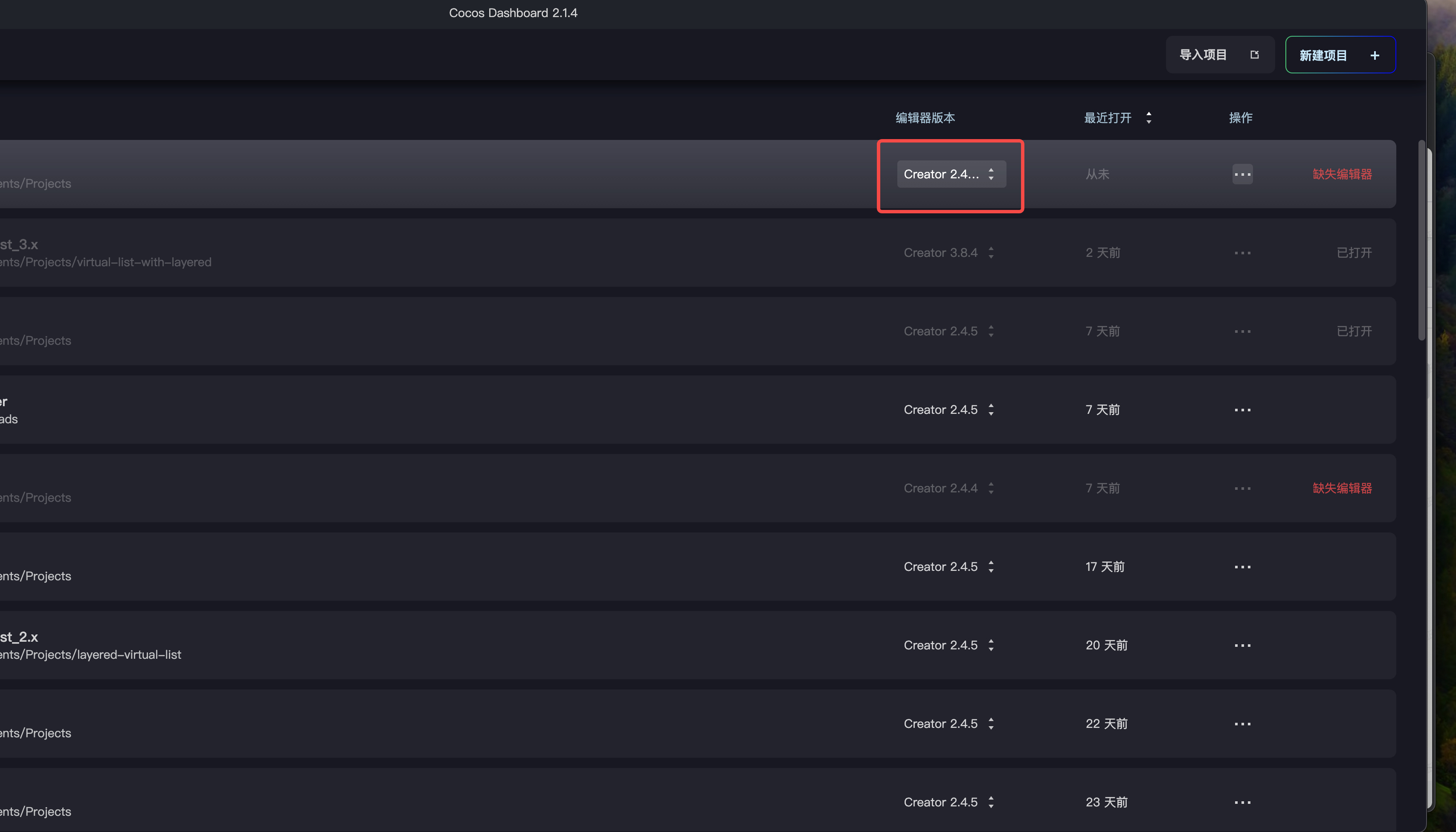Change editor version of the 17 天前 project
1456x832 pixels.
[x=948, y=567]
